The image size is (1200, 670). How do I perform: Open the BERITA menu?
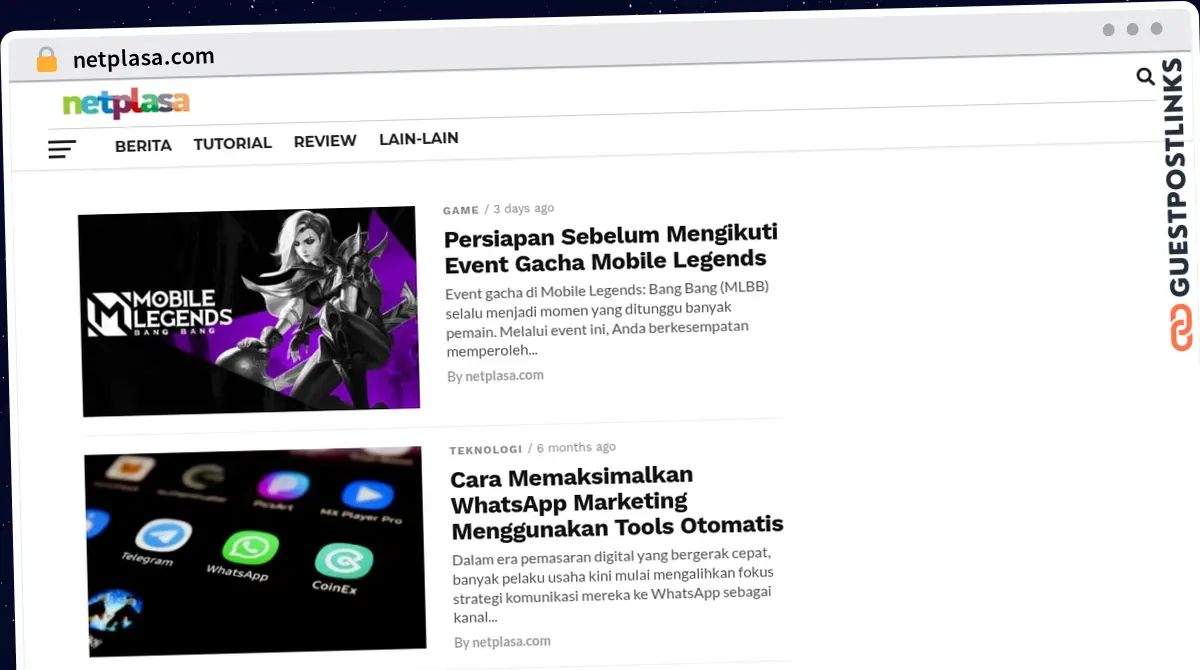tap(143, 146)
